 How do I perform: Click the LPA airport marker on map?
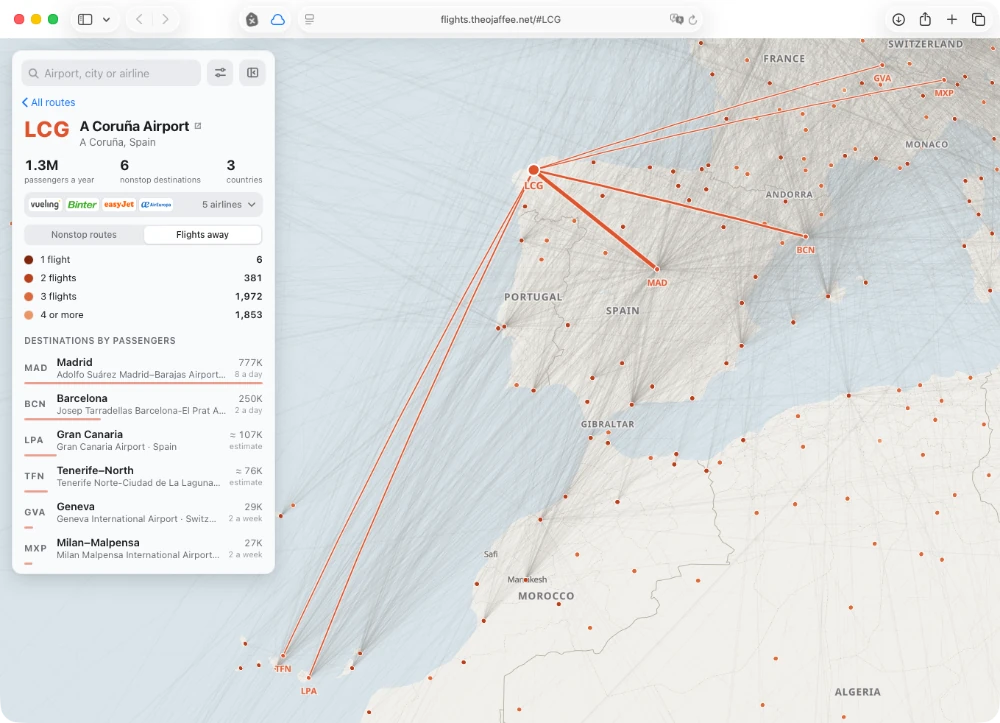(x=309, y=678)
